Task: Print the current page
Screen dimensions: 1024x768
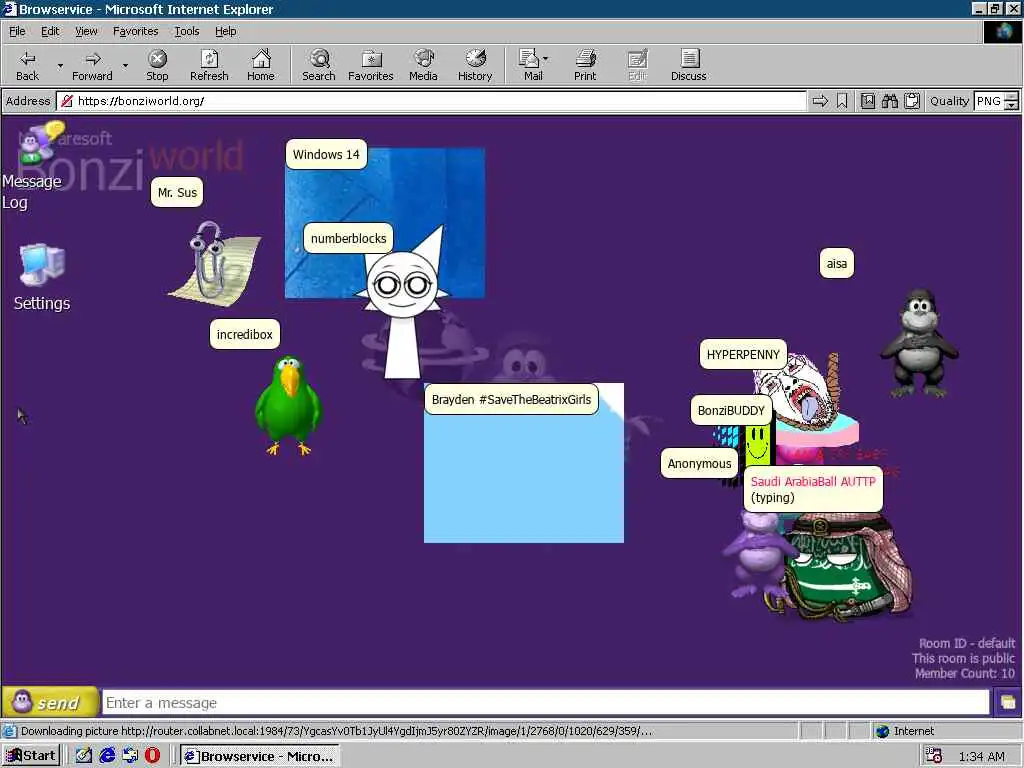Action: [x=585, y=65]
